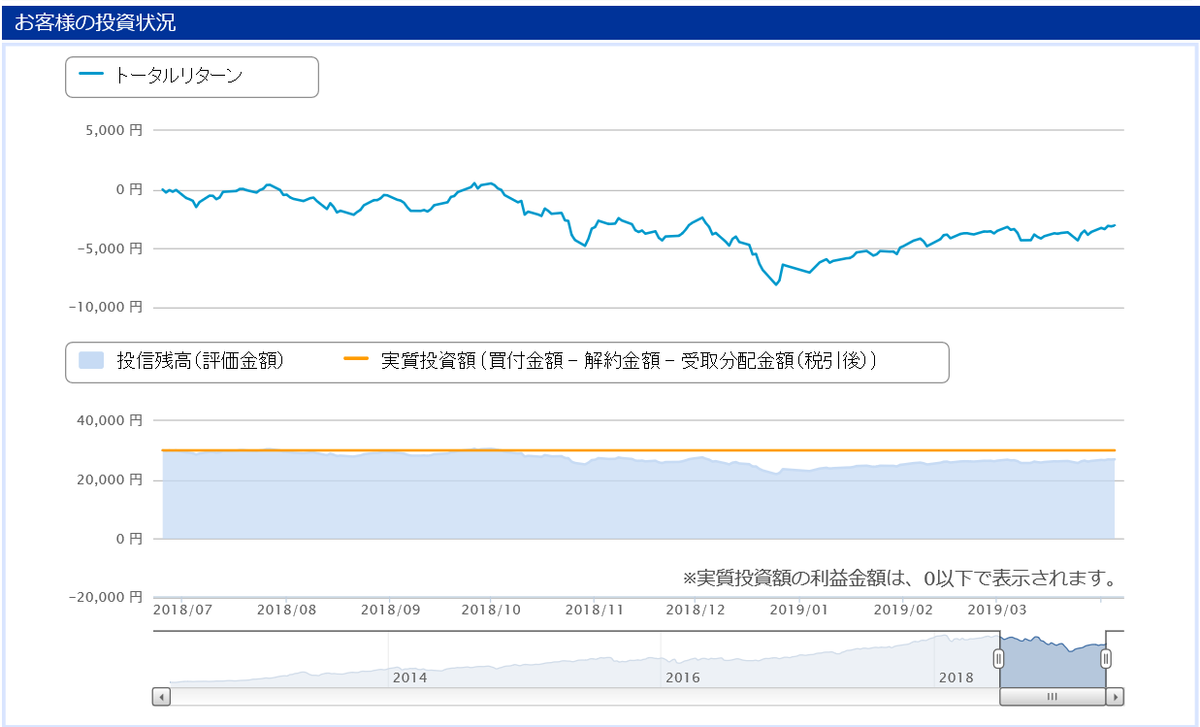Toggle the 実質投資額 legend series
Image resolution: width=1200 pixels, height=727 pixels.
click(611, 362)
